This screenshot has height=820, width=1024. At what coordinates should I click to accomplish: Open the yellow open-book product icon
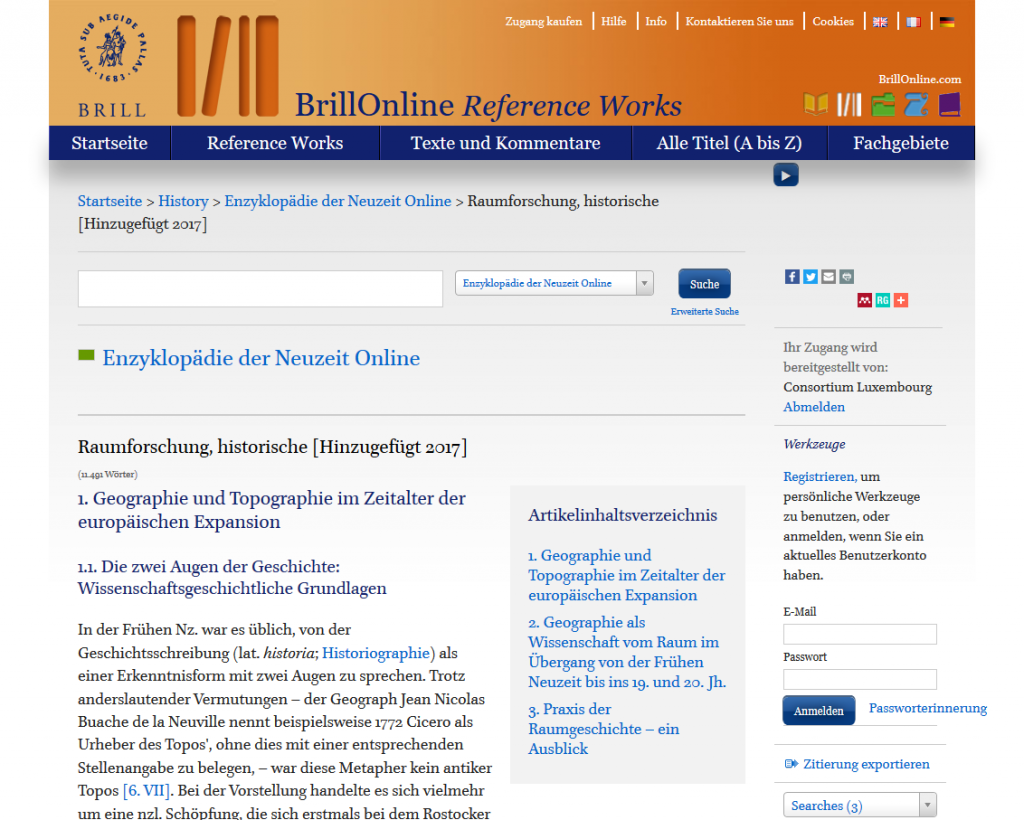pos(816,104)
